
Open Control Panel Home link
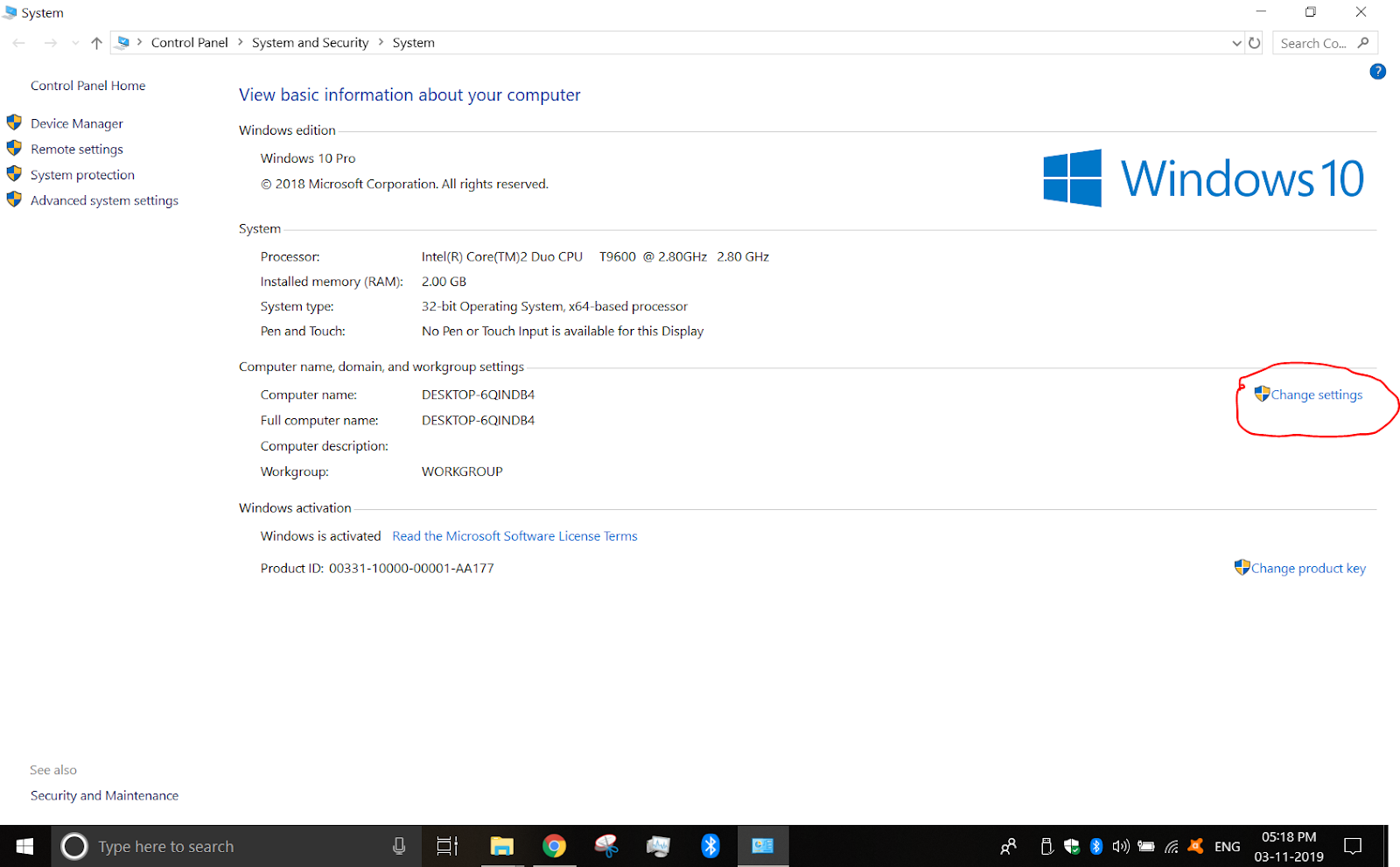(x=87, y=86)
